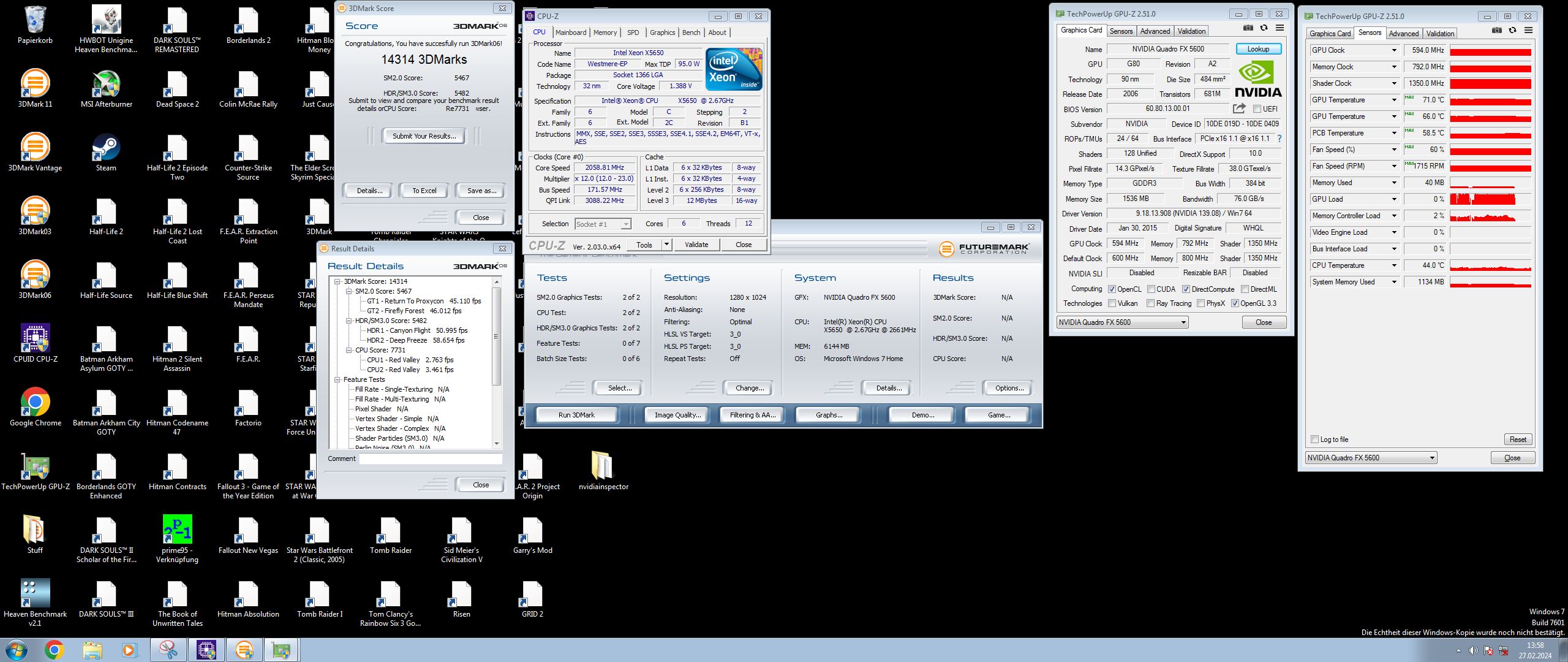Open the Advanced tab in GPU-Z
This screenshot has height=662, width=1568.
coord(1155,31)
